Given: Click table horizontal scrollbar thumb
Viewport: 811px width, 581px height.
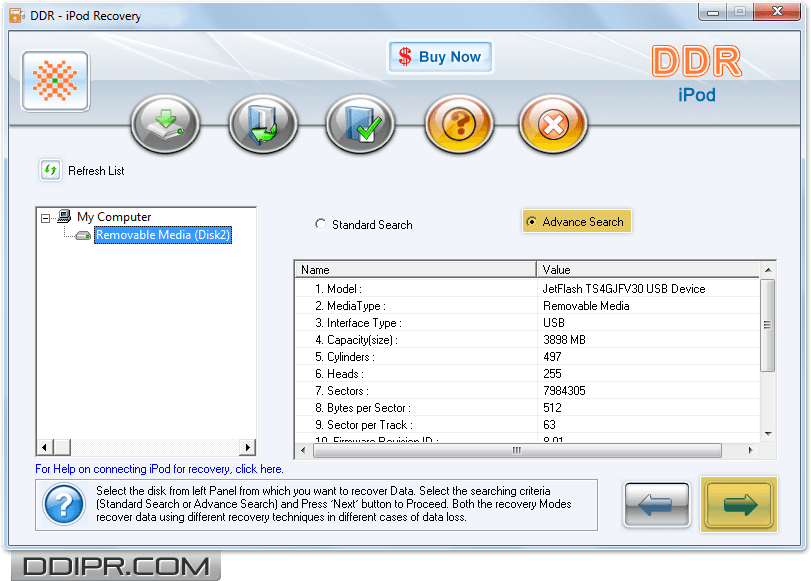Looking at the screenshot, I should coord(517,451).
